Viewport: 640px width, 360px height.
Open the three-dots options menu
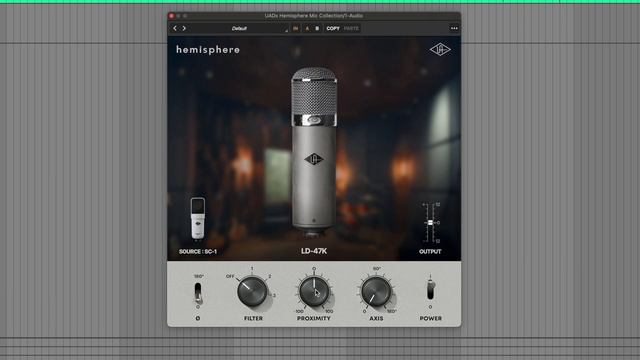[454, 28]
